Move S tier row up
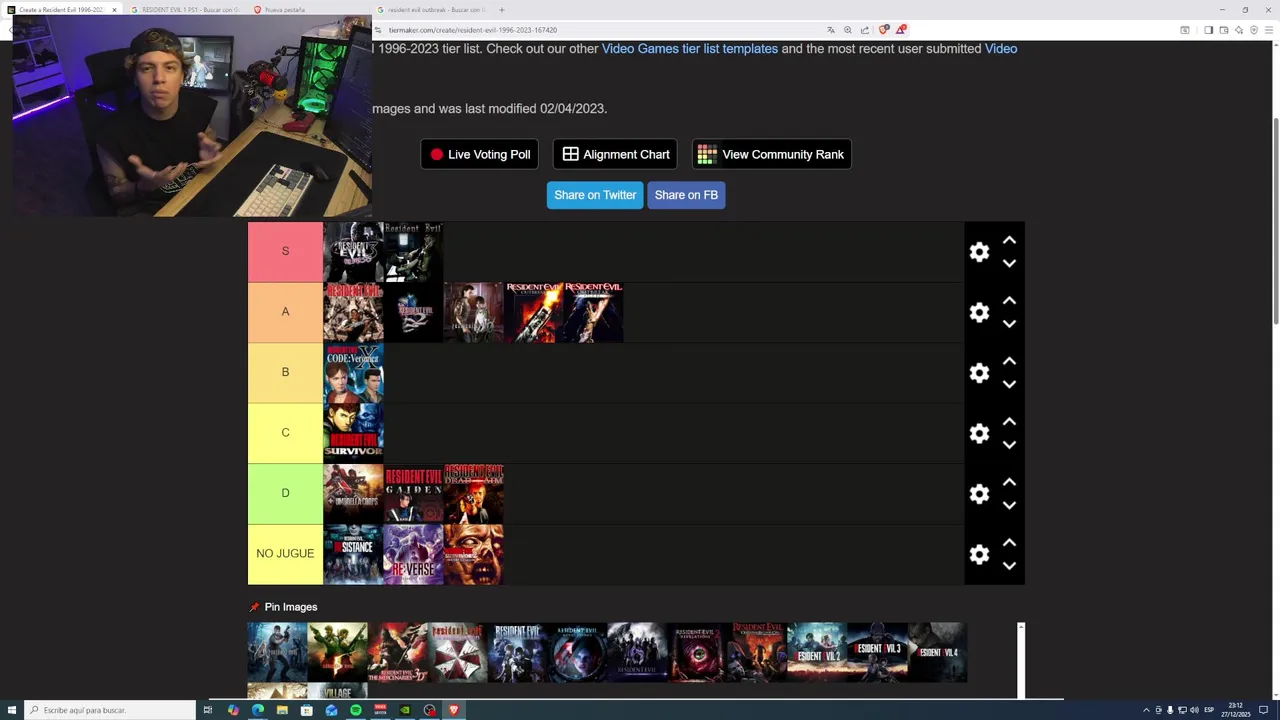 click(x=1009, y=240)
